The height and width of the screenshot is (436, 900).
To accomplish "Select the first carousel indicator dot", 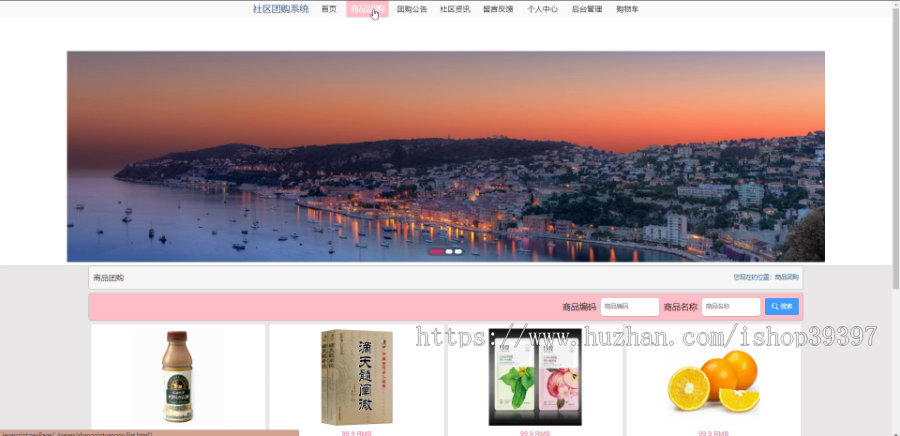I will [x=436, y=252].
